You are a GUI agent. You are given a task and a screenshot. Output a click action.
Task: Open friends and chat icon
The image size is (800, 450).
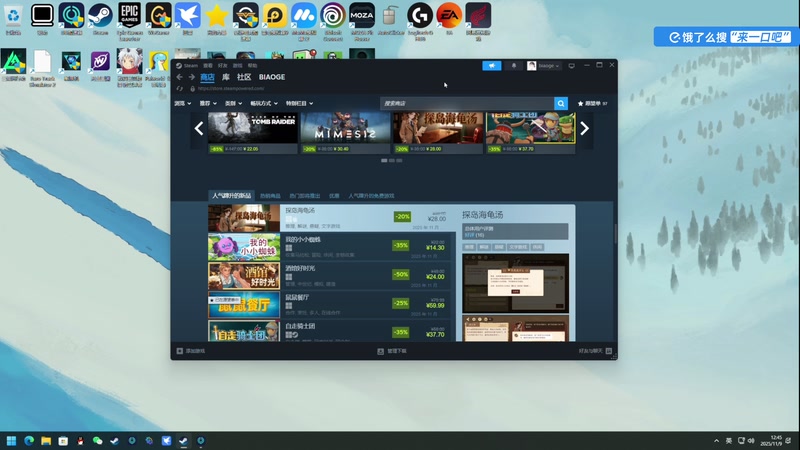tap(609, 351)
